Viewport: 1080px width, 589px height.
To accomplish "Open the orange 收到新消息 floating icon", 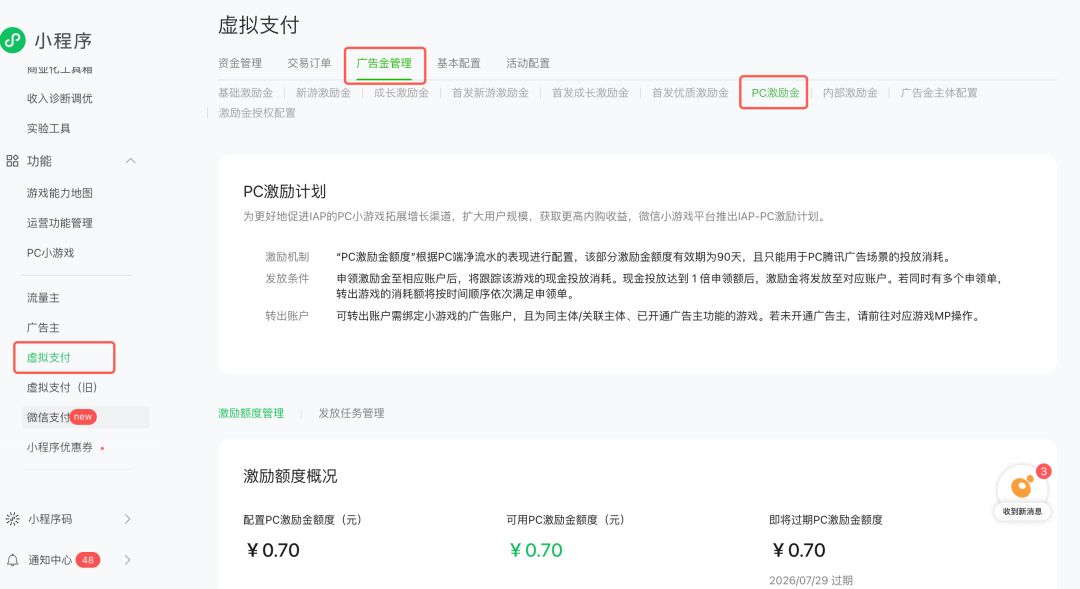I will tap(1021, 487).
